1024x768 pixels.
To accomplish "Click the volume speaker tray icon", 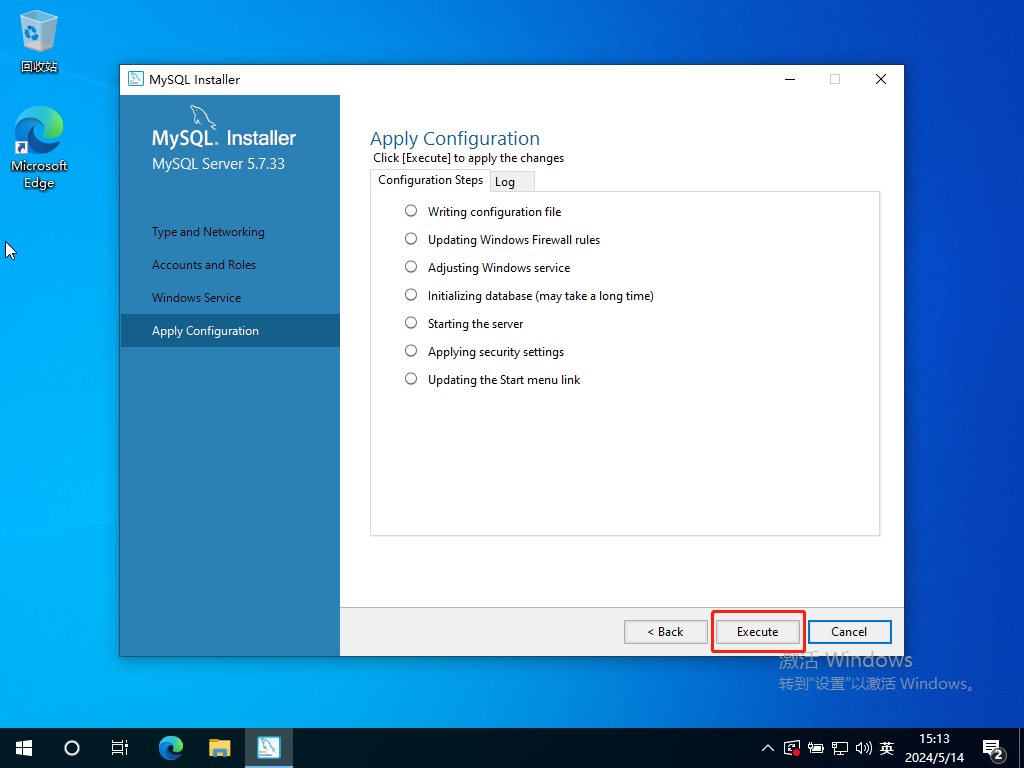I will [x=864, y=748].
